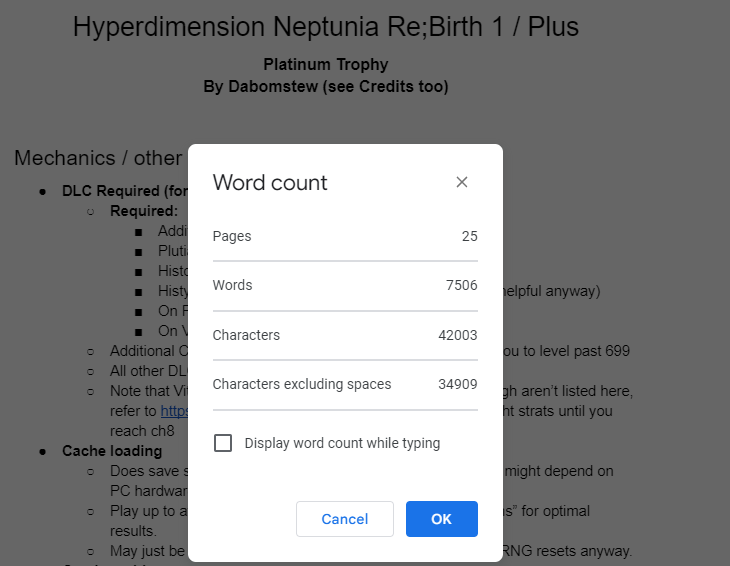
Task: Click the text 'reach ch8'
Action: 142,431
